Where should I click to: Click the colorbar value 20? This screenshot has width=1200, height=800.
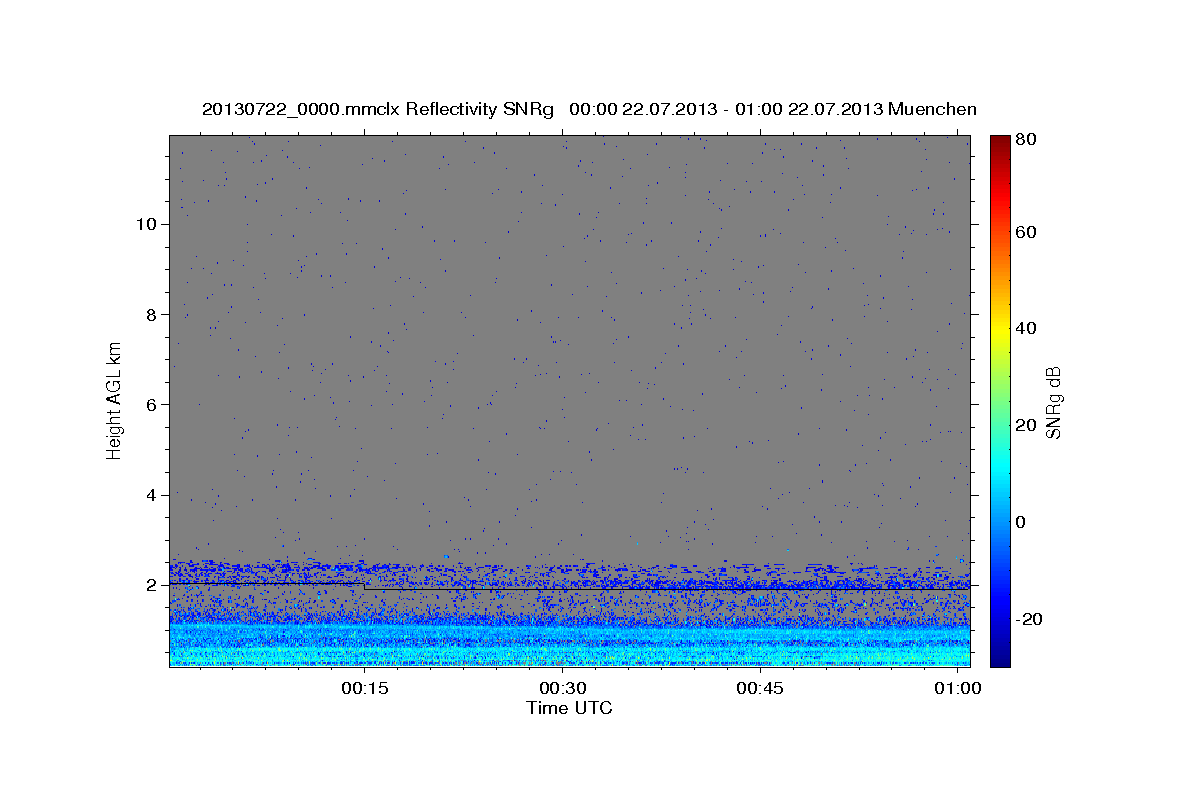1027,425
